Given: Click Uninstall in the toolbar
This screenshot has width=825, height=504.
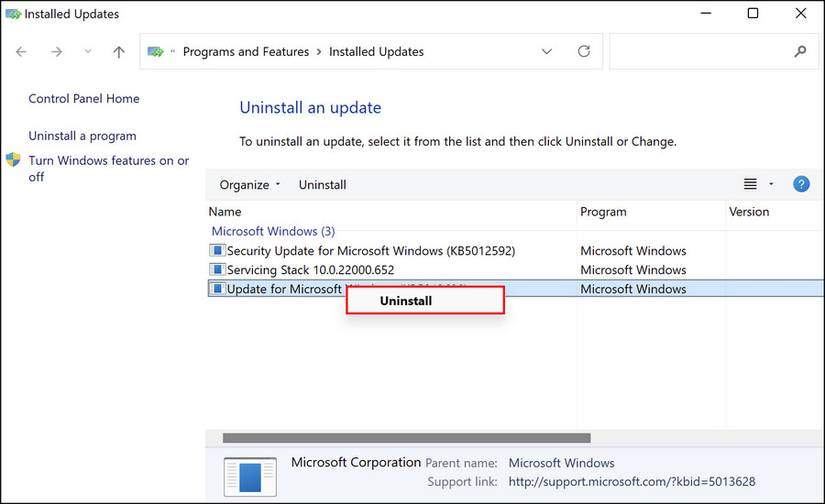Looking at the screenshot, I should 322,185.
